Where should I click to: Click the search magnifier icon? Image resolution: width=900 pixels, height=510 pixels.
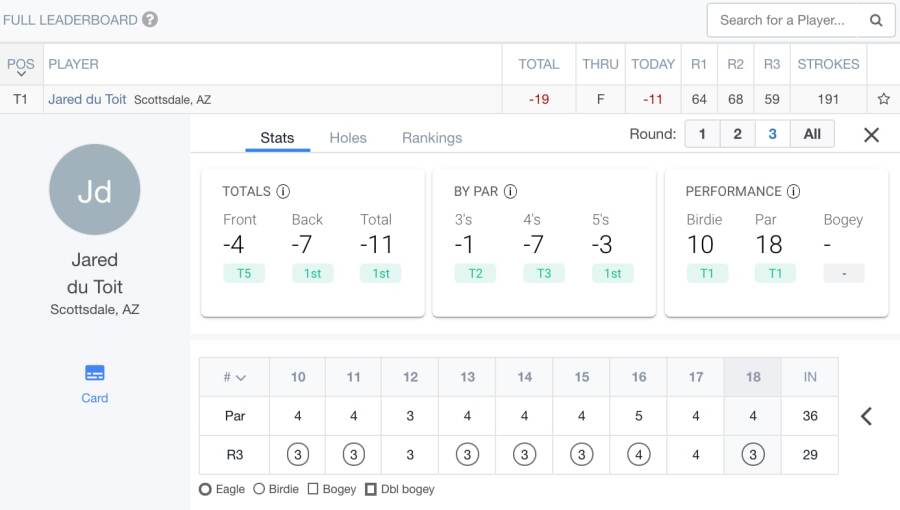[875, 20]
